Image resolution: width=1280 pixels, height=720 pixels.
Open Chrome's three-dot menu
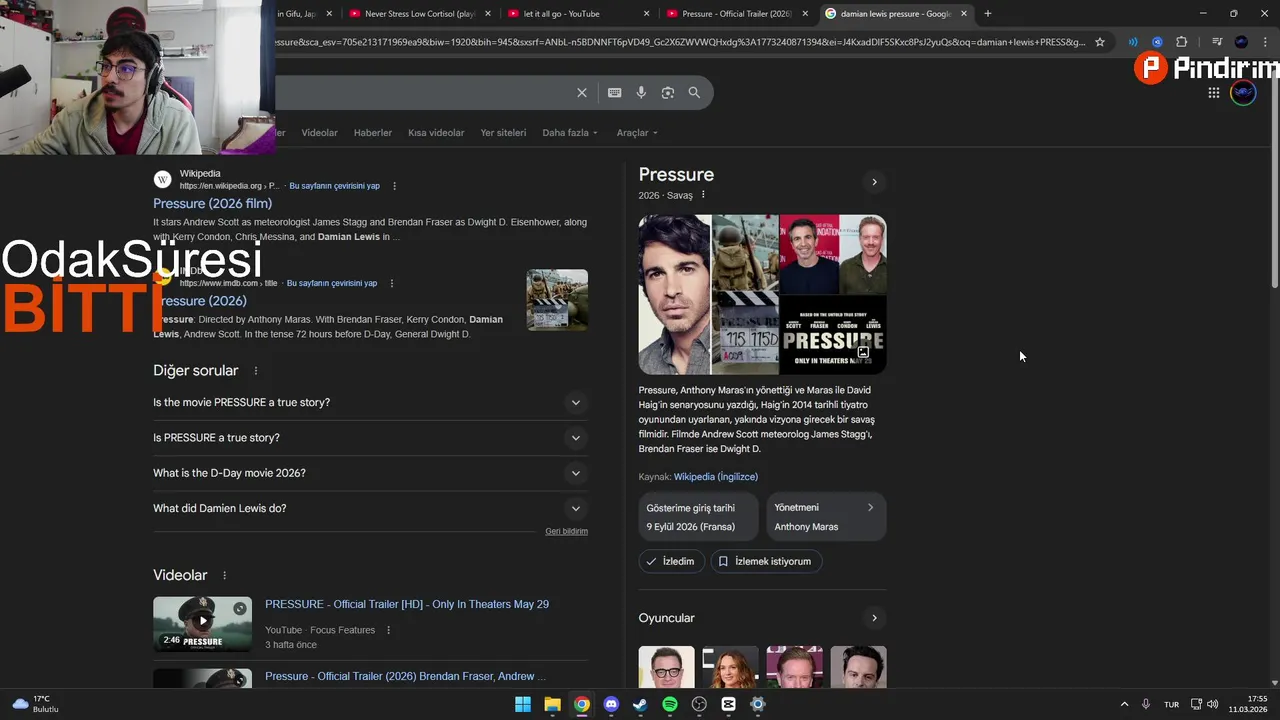tap(1265, 42)
